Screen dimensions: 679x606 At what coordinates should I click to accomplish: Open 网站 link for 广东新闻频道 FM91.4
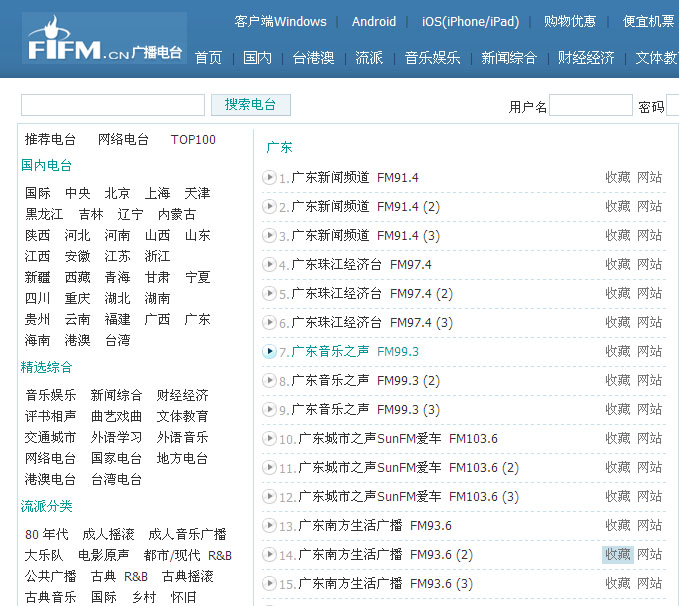649,178
